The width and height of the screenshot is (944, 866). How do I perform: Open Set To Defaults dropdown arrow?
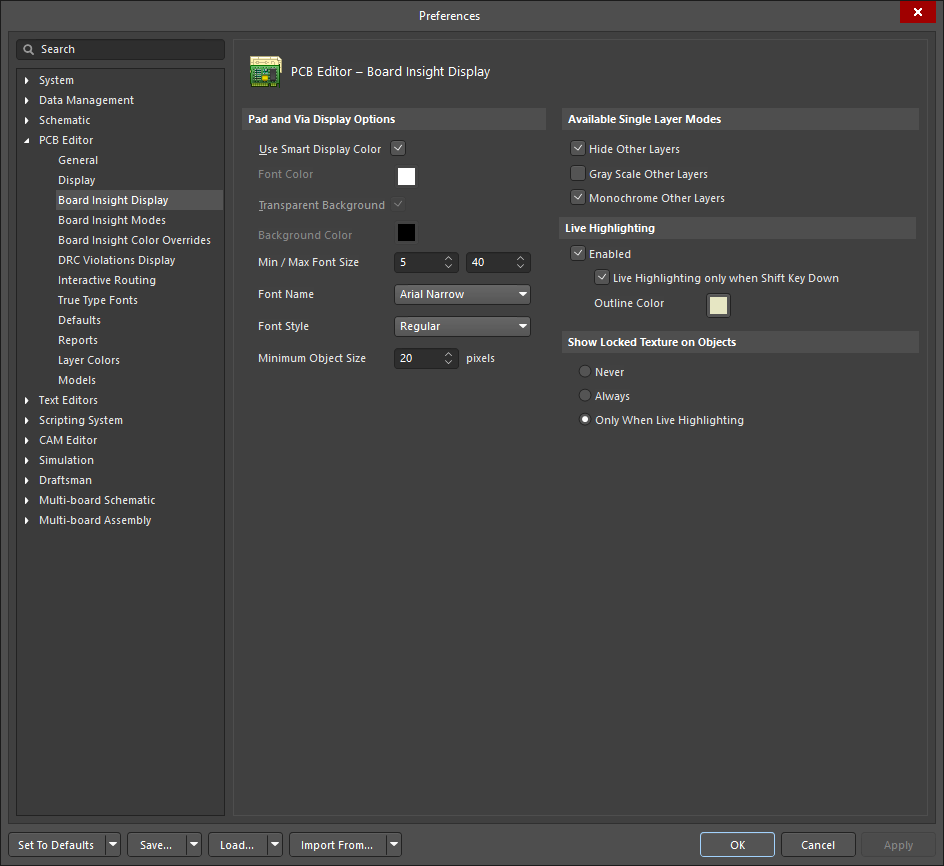(x=113, y=844)
